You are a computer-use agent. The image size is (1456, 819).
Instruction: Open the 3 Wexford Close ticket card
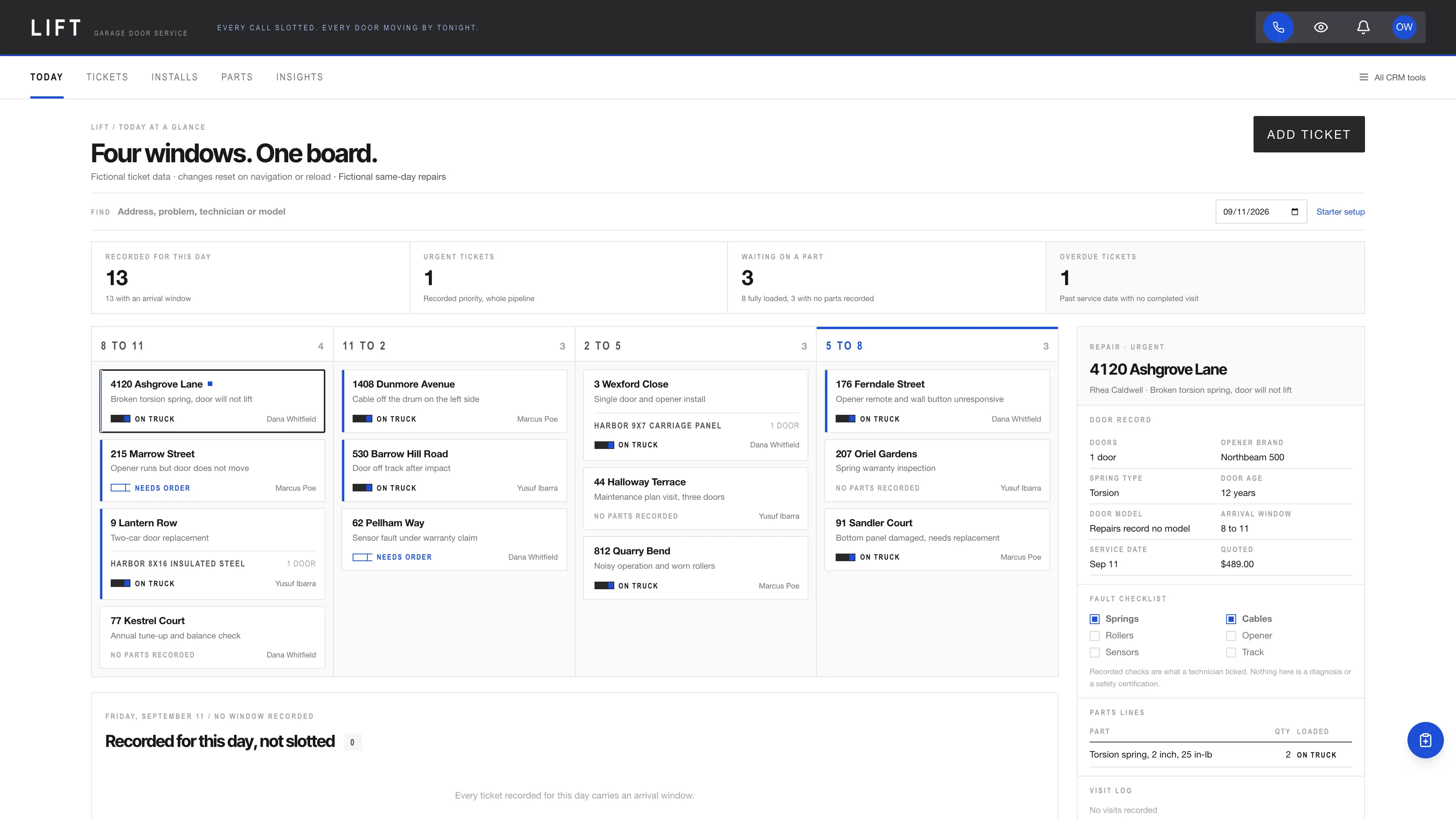(695, 415)
